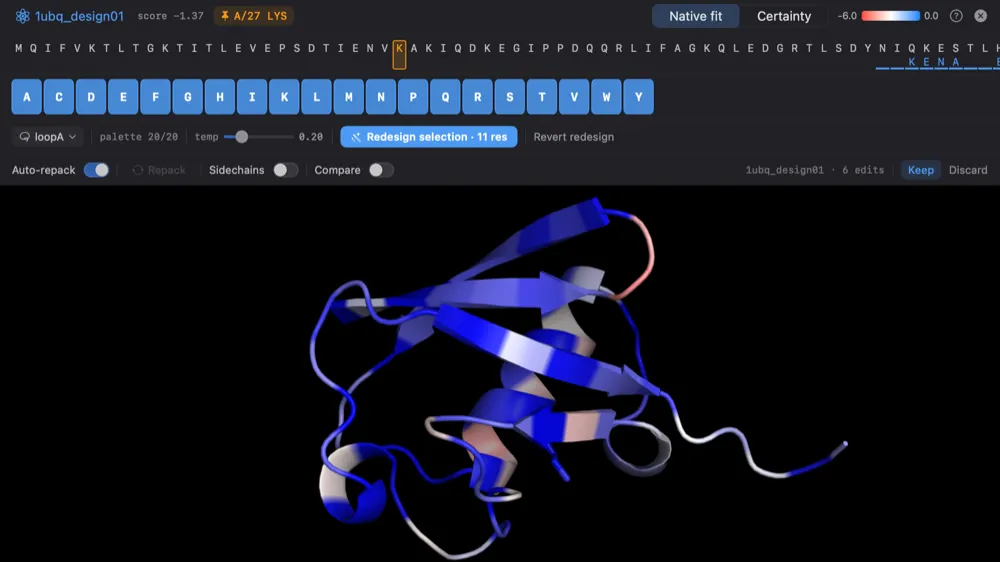The image size is (1000, 562).
Task: Select amino acid R in palette
Action: point(478,97)
